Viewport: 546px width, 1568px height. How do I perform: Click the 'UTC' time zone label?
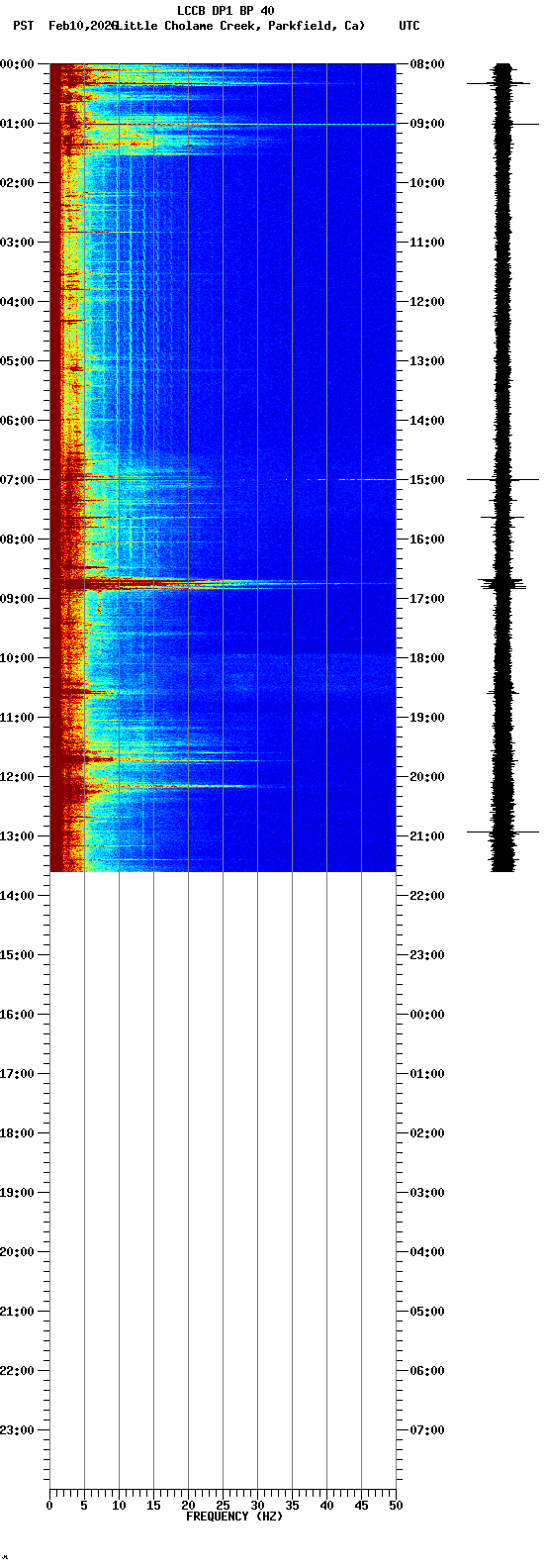[x=409, y=26]
